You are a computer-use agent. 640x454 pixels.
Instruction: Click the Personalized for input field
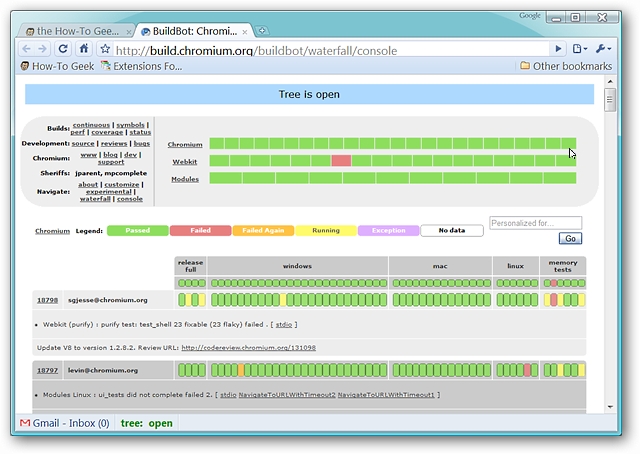536,223
